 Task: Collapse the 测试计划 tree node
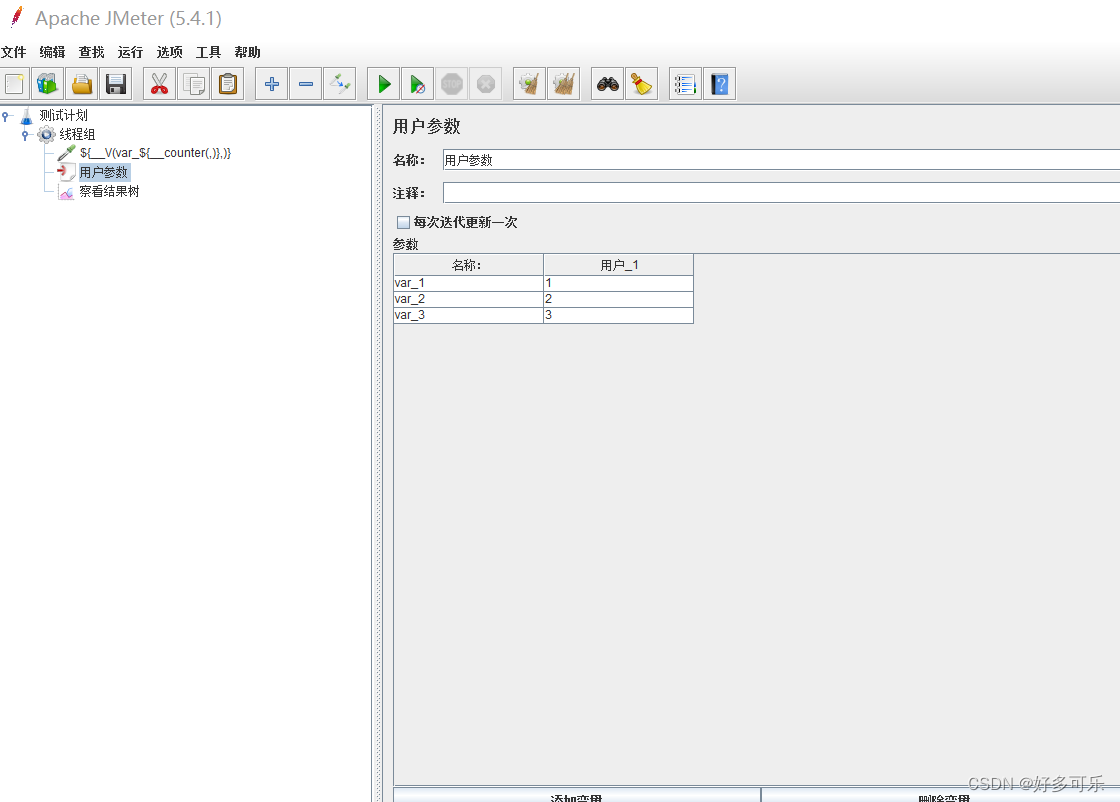[x=6, y=116]
